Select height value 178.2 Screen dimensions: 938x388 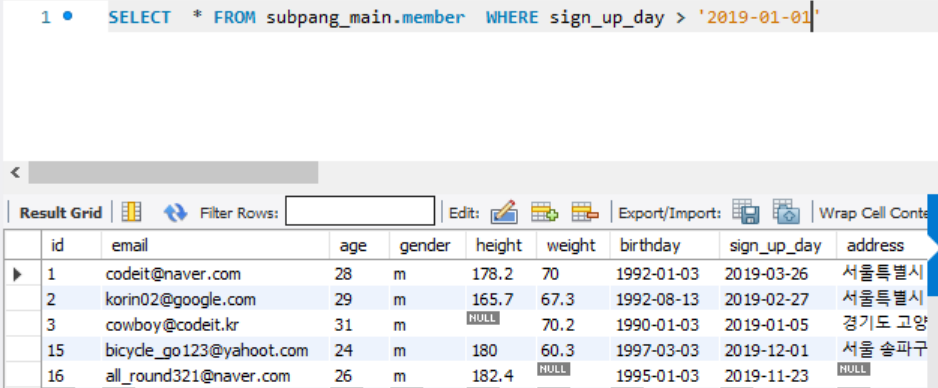click(492, 274)
